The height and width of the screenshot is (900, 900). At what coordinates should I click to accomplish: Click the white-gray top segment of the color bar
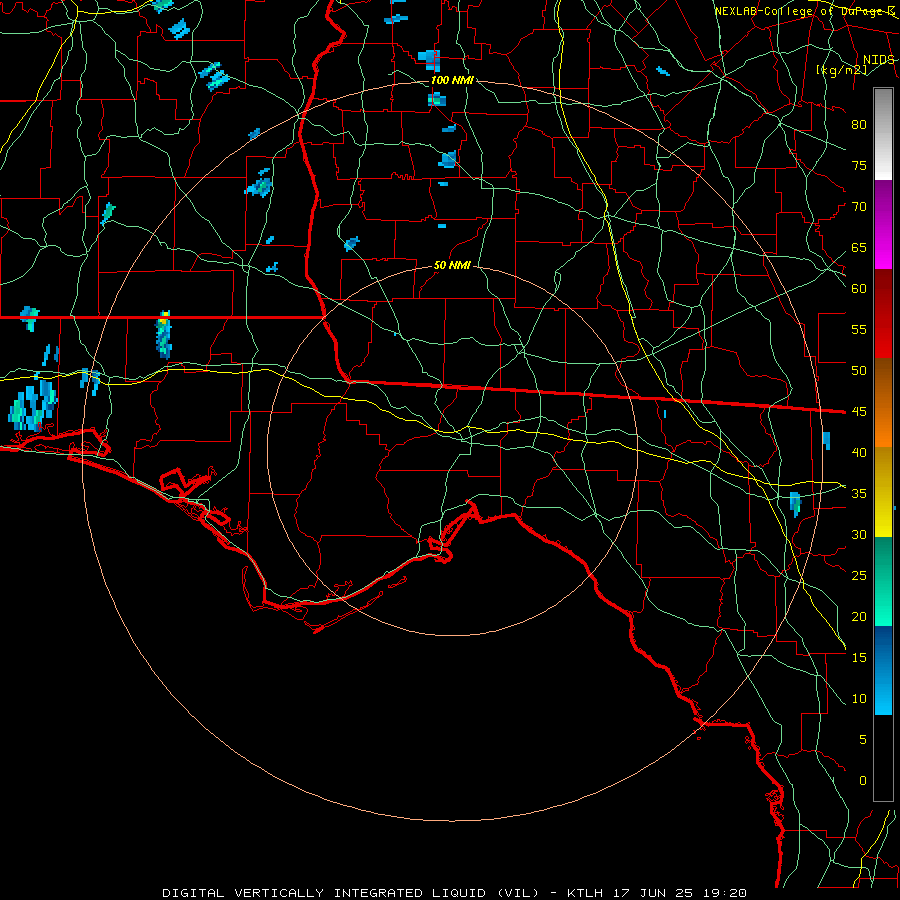883,134
